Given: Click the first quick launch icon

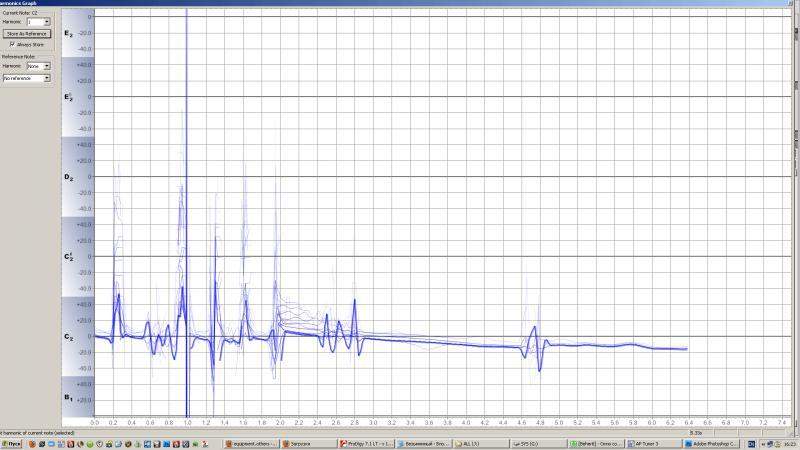Looking at the screenshot, I should click(x=34, y=443).
